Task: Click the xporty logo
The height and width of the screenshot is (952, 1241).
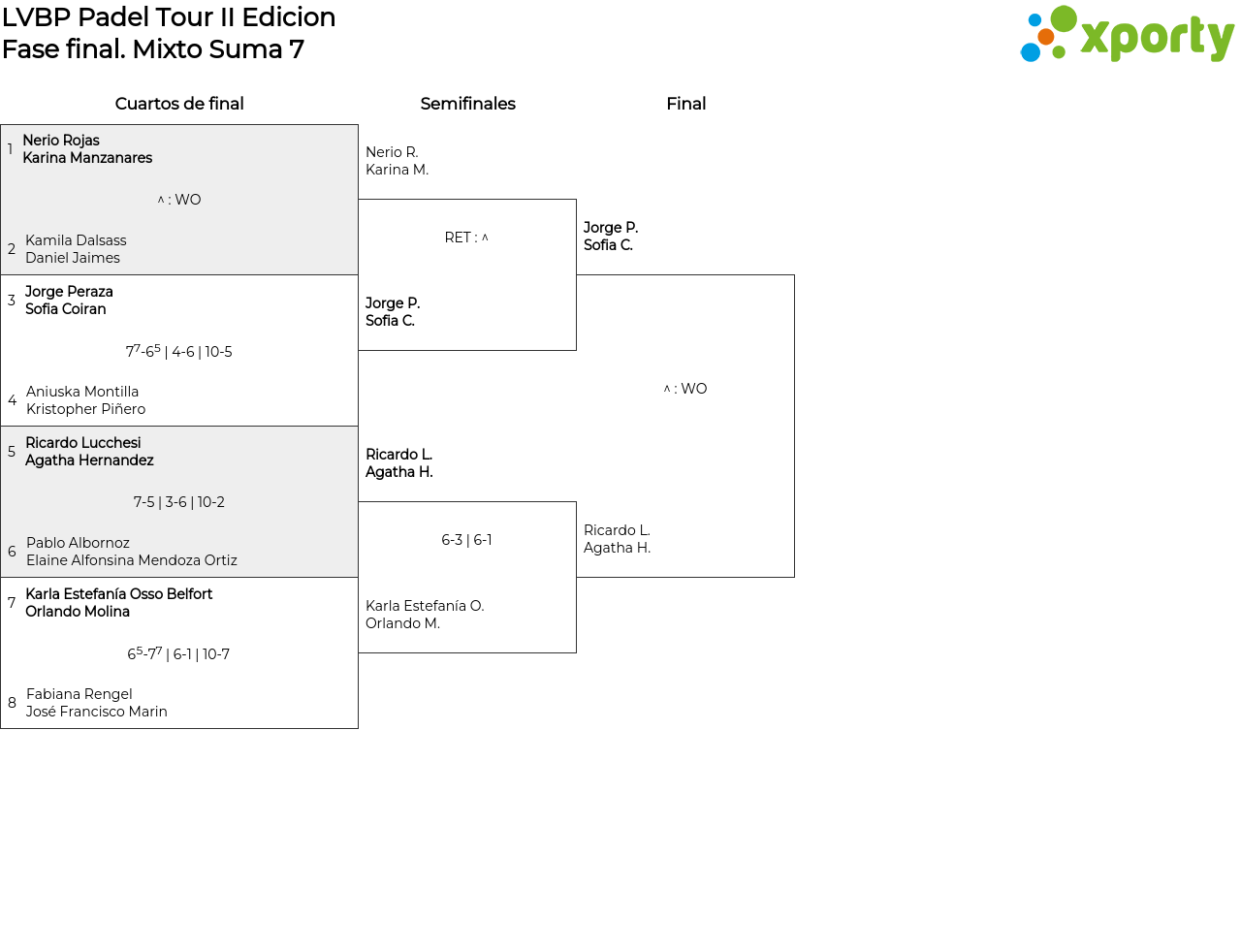Action: [1127, 35]
